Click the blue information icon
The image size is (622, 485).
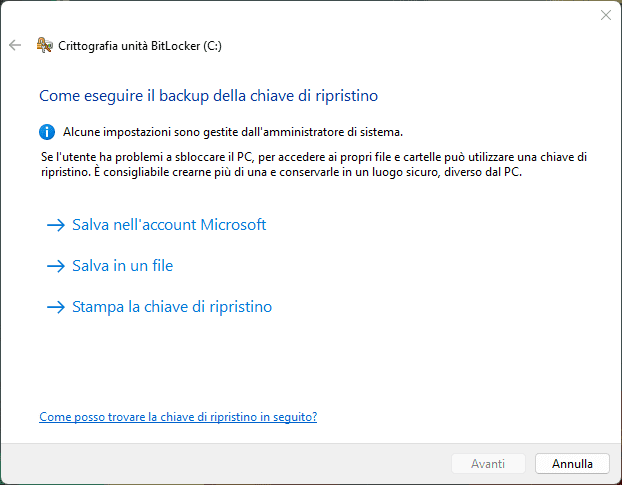[46, 131]
